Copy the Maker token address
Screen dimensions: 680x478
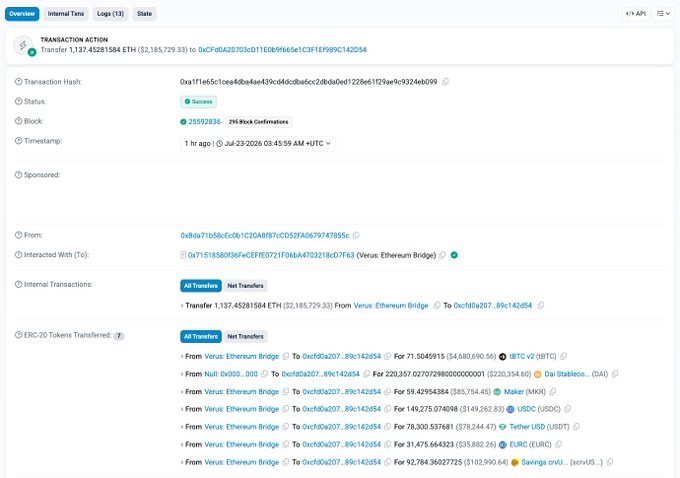553,392
